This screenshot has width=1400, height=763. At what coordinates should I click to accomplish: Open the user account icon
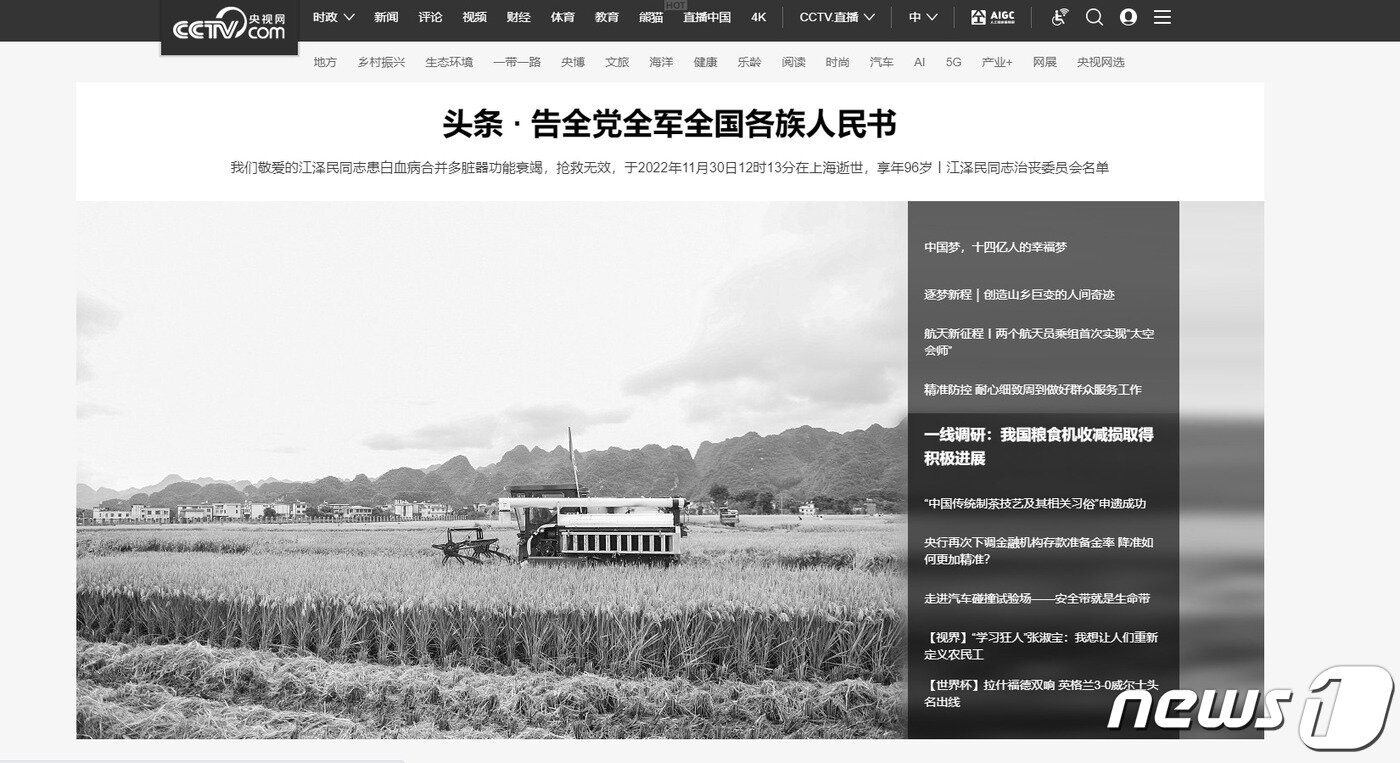1128,17
